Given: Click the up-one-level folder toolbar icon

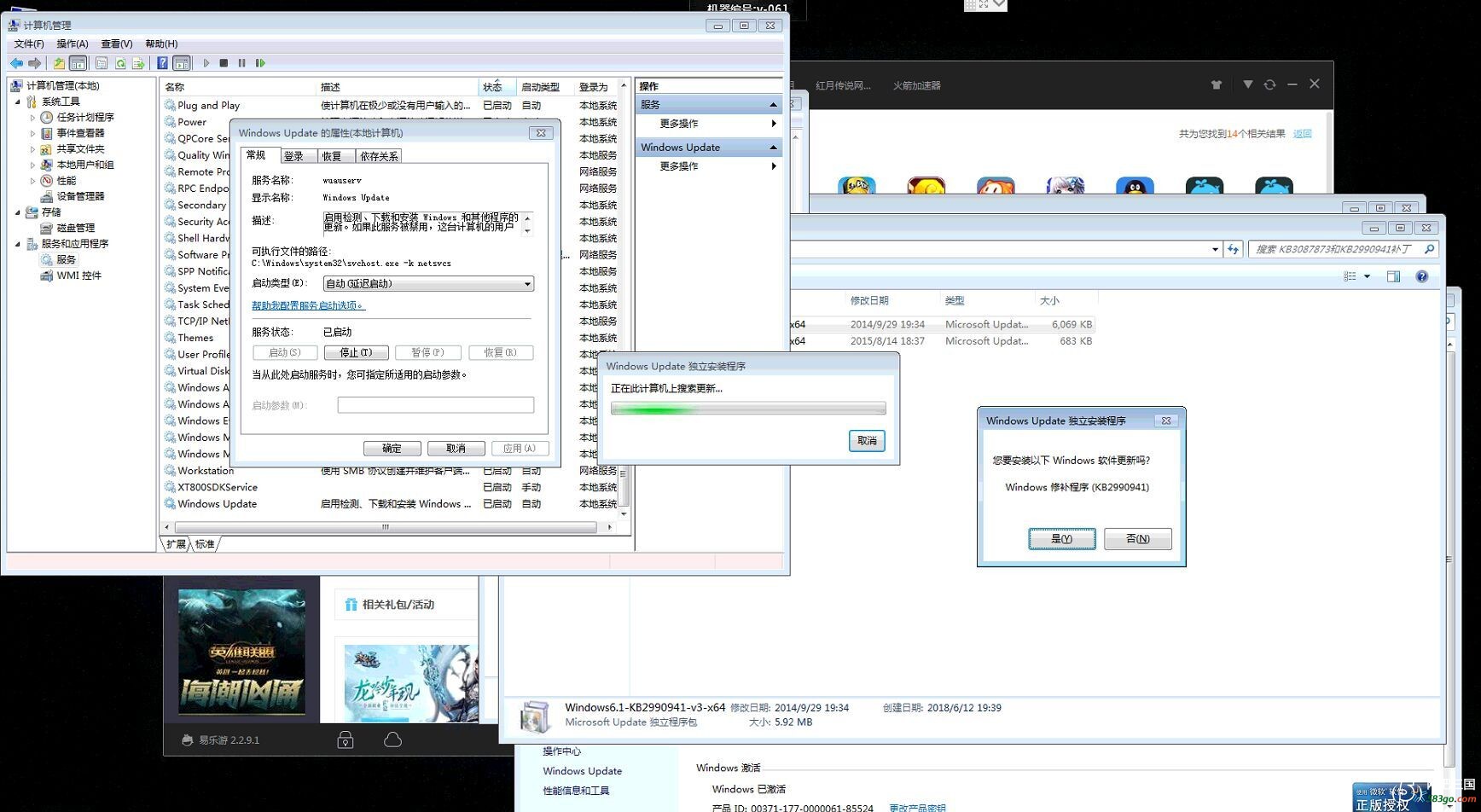Looking at the screenshot, I should click(59, 63).
